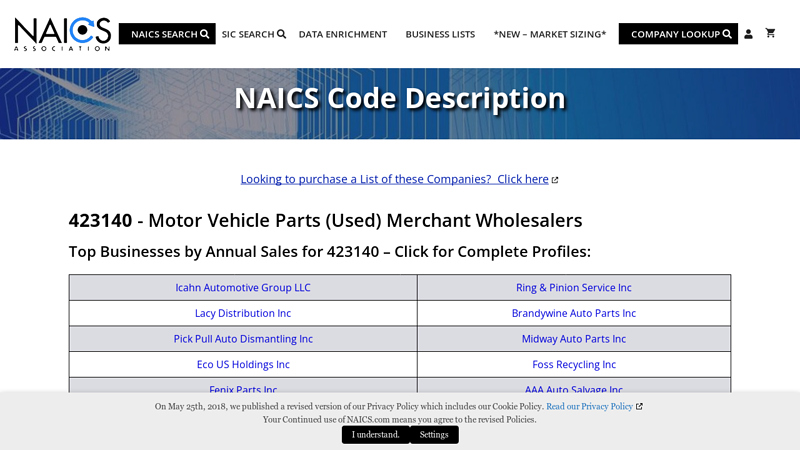This screenshot has height=450, width=800.
Task: Click the NAICS Search button
Action: click(167, 34)
